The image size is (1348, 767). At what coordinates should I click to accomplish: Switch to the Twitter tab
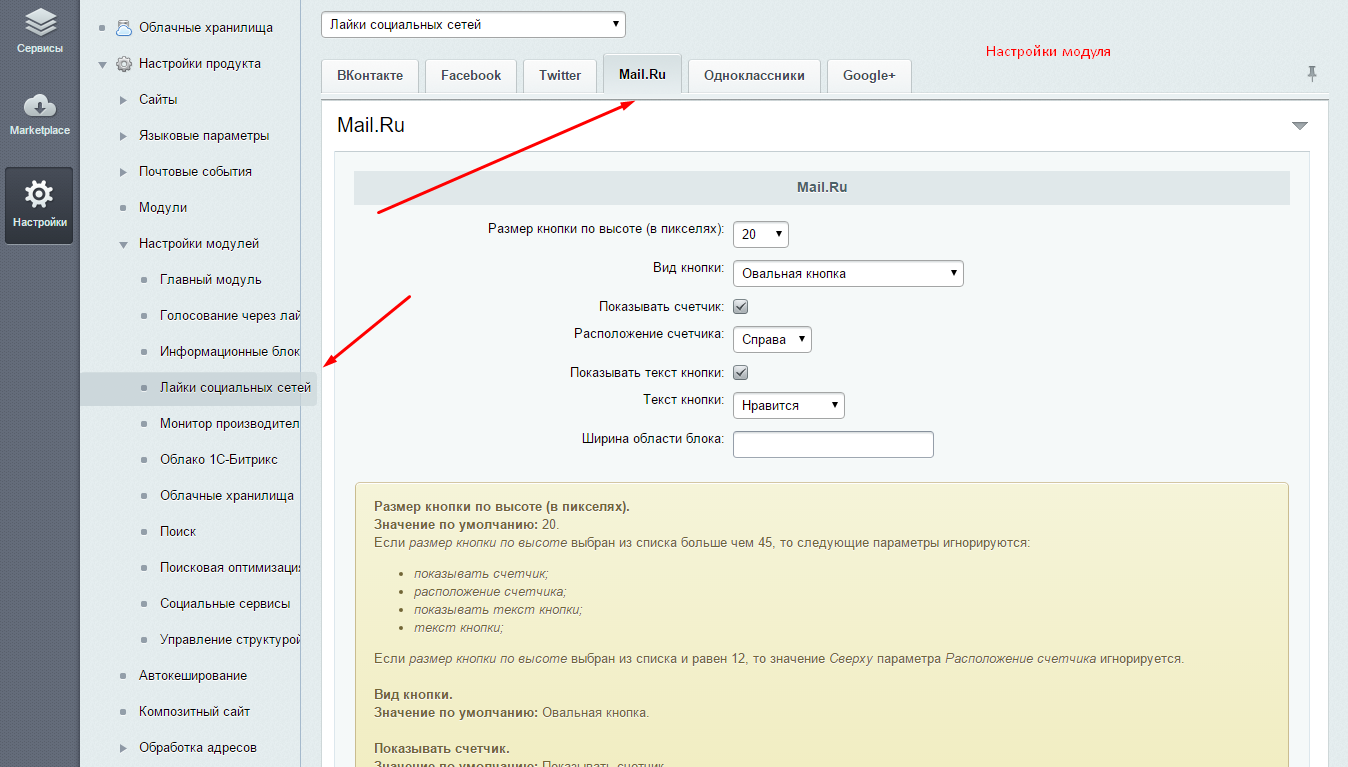pos(560,75)
